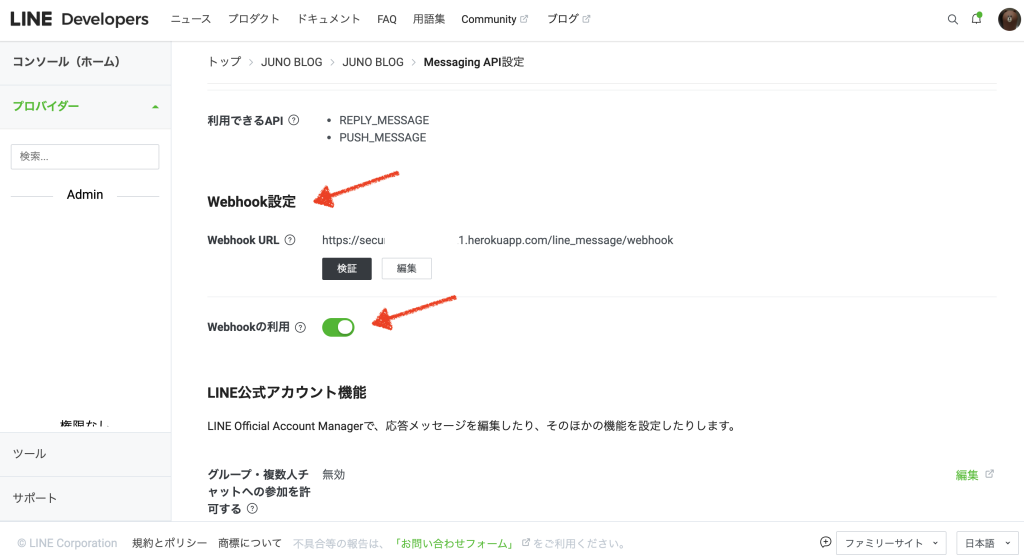Click the 編集 button under Webhook URL
This screenshot has height=560, width=1024.
[406, 268]
